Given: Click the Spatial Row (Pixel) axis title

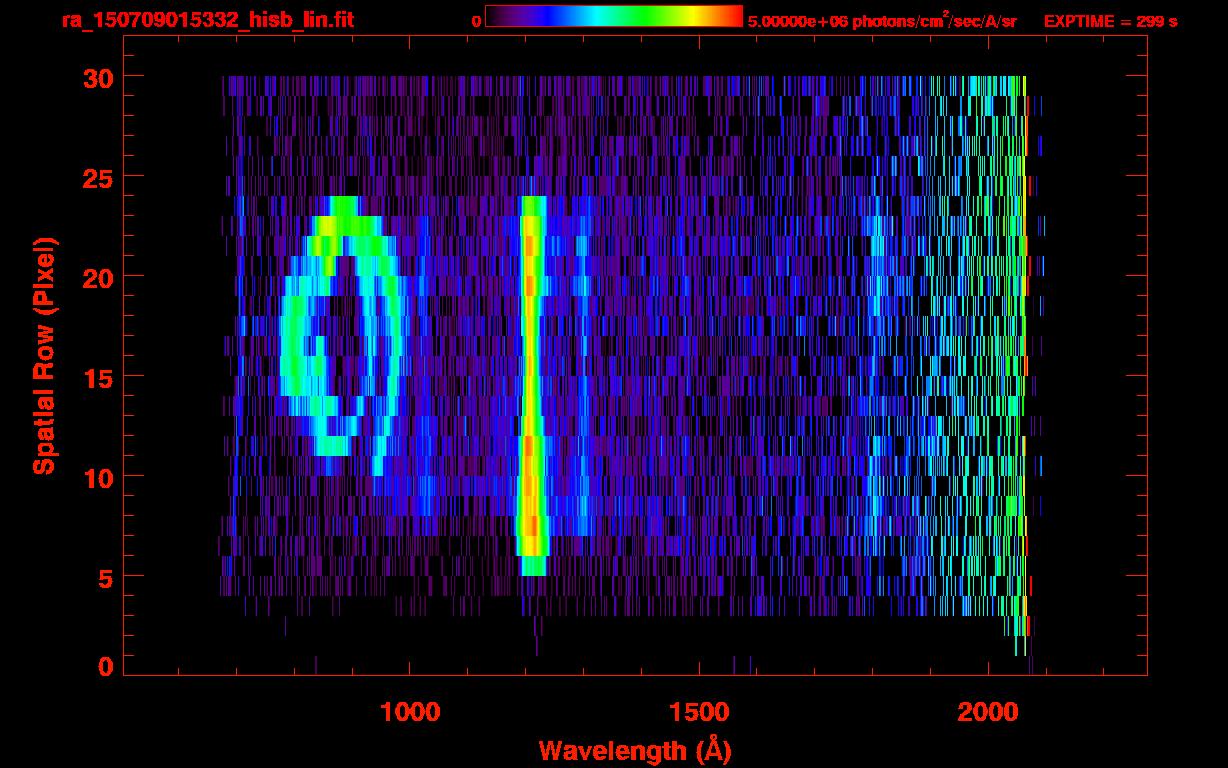Looking at the screenshot, I should pos(43,356).
